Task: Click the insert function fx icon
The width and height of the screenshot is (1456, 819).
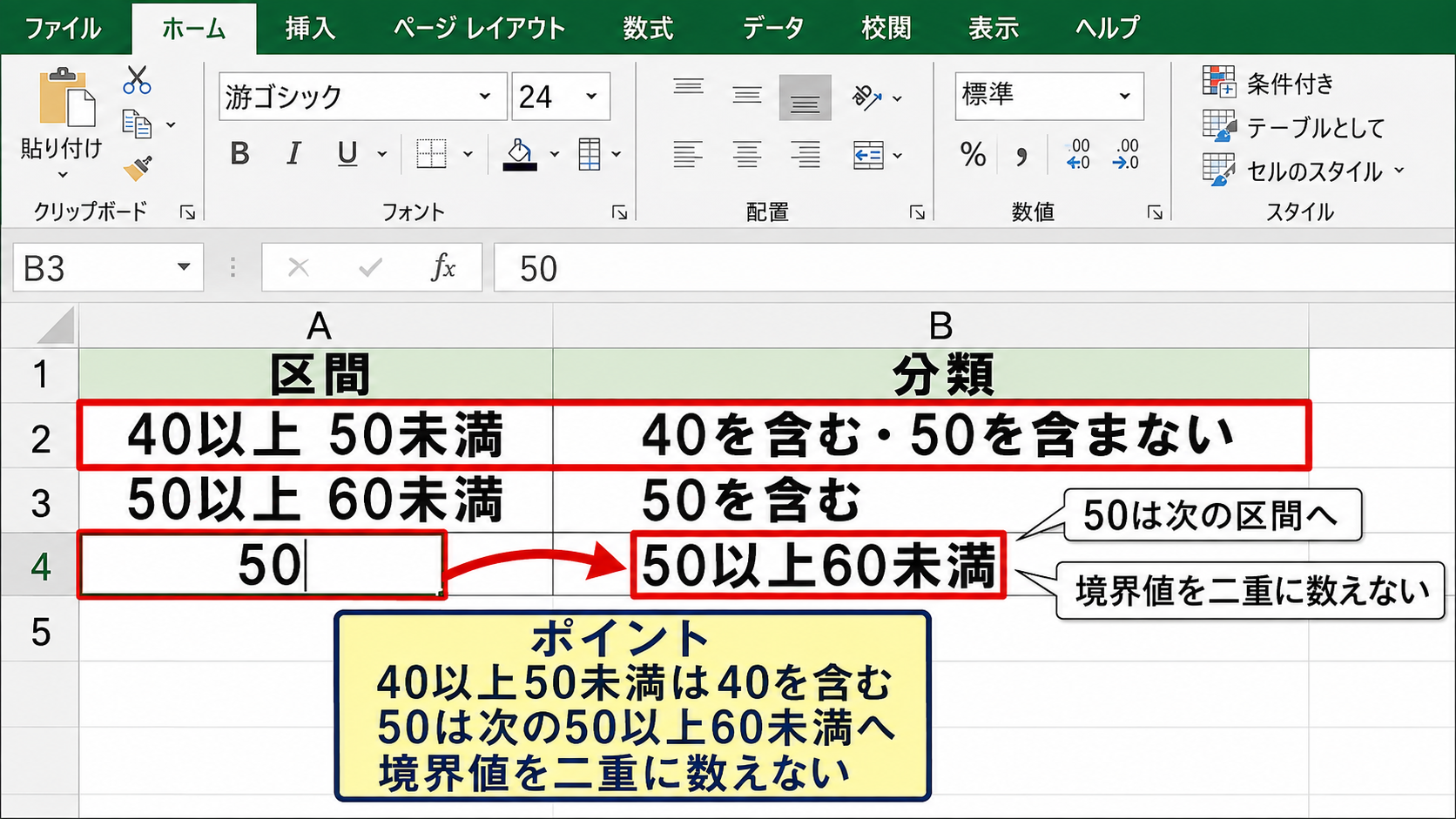Action: point(443,267)
